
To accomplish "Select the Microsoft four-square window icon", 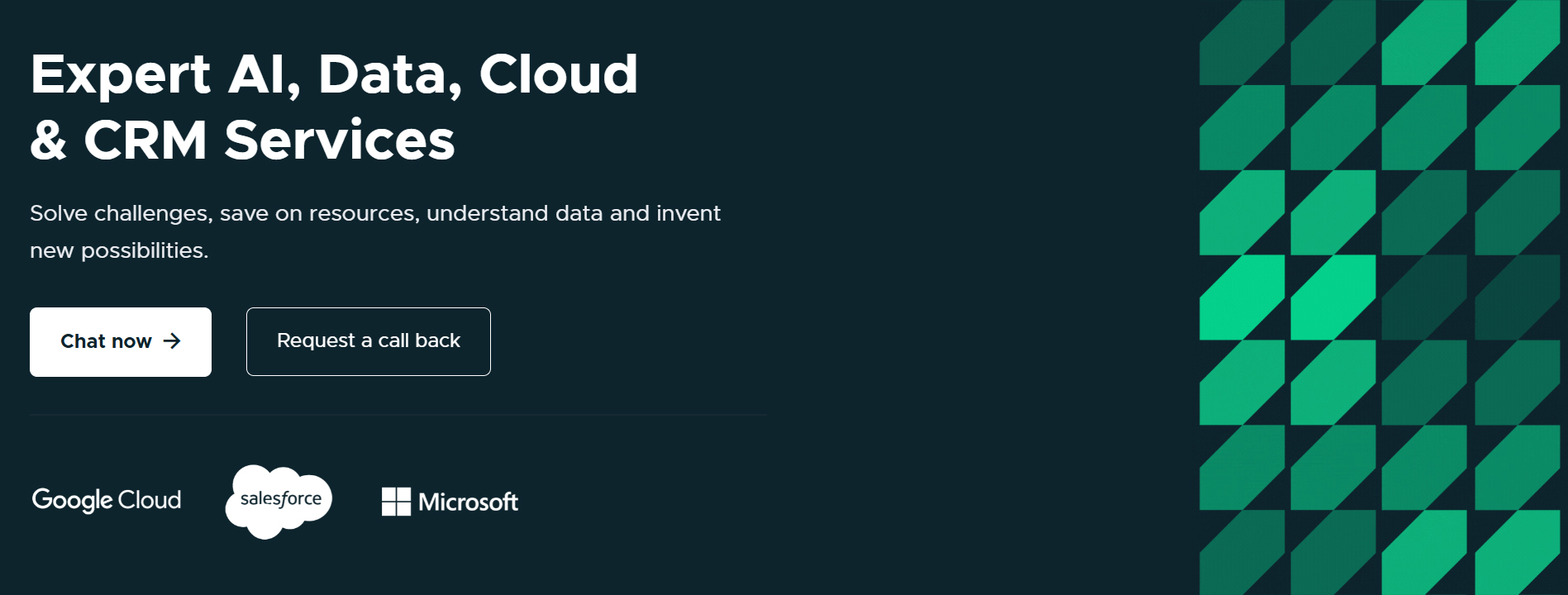I will (x=396, y=502).
